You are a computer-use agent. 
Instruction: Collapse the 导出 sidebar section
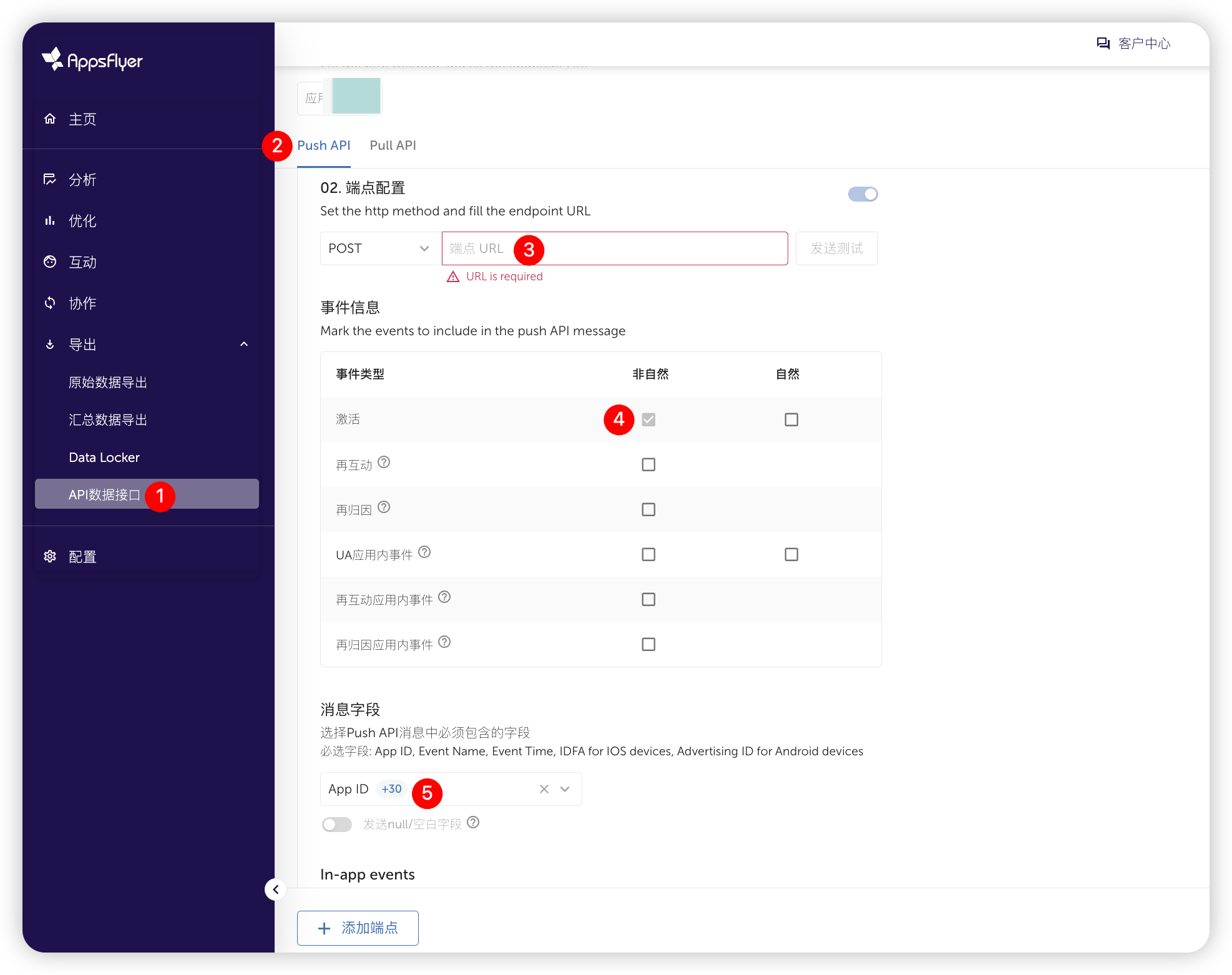244,344
